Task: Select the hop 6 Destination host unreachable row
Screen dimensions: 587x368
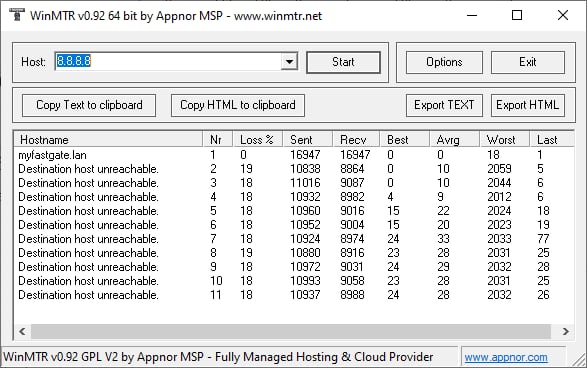Action: [x=294, y=225]
